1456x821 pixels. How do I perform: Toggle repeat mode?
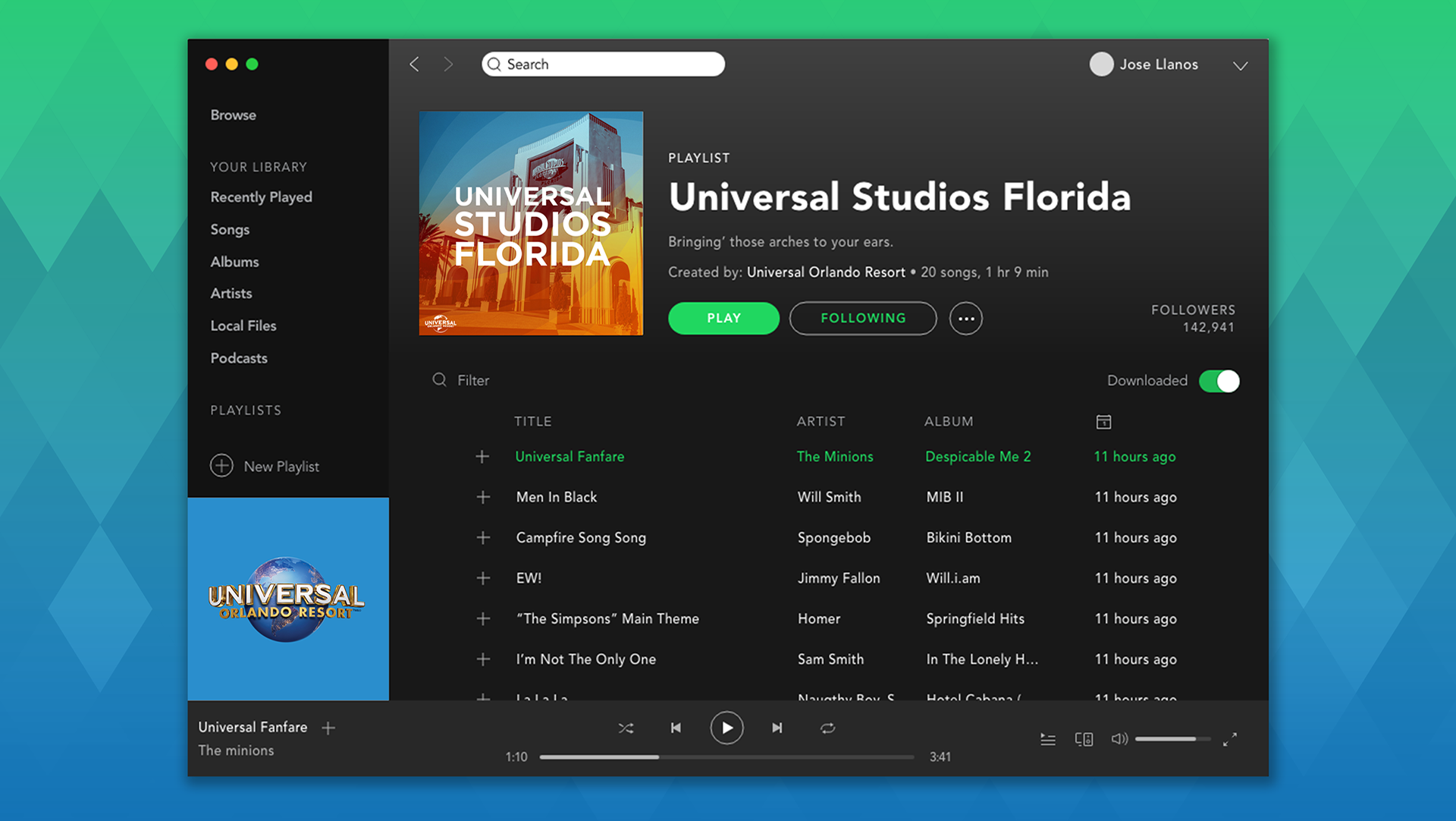pyautogui.click(x=827, y=728)
